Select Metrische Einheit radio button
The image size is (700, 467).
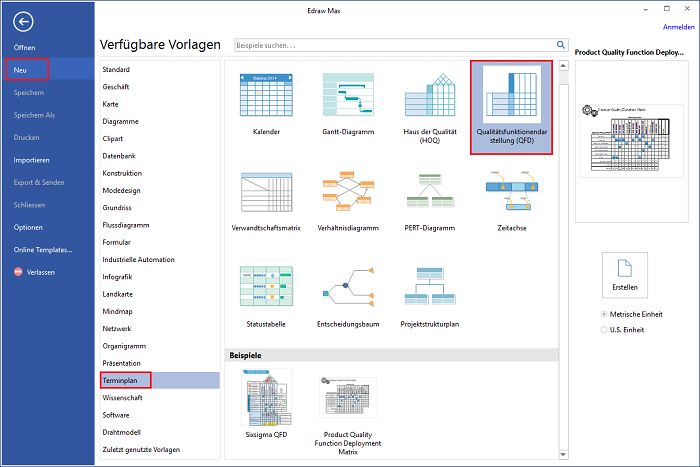[x=604, y=314]
